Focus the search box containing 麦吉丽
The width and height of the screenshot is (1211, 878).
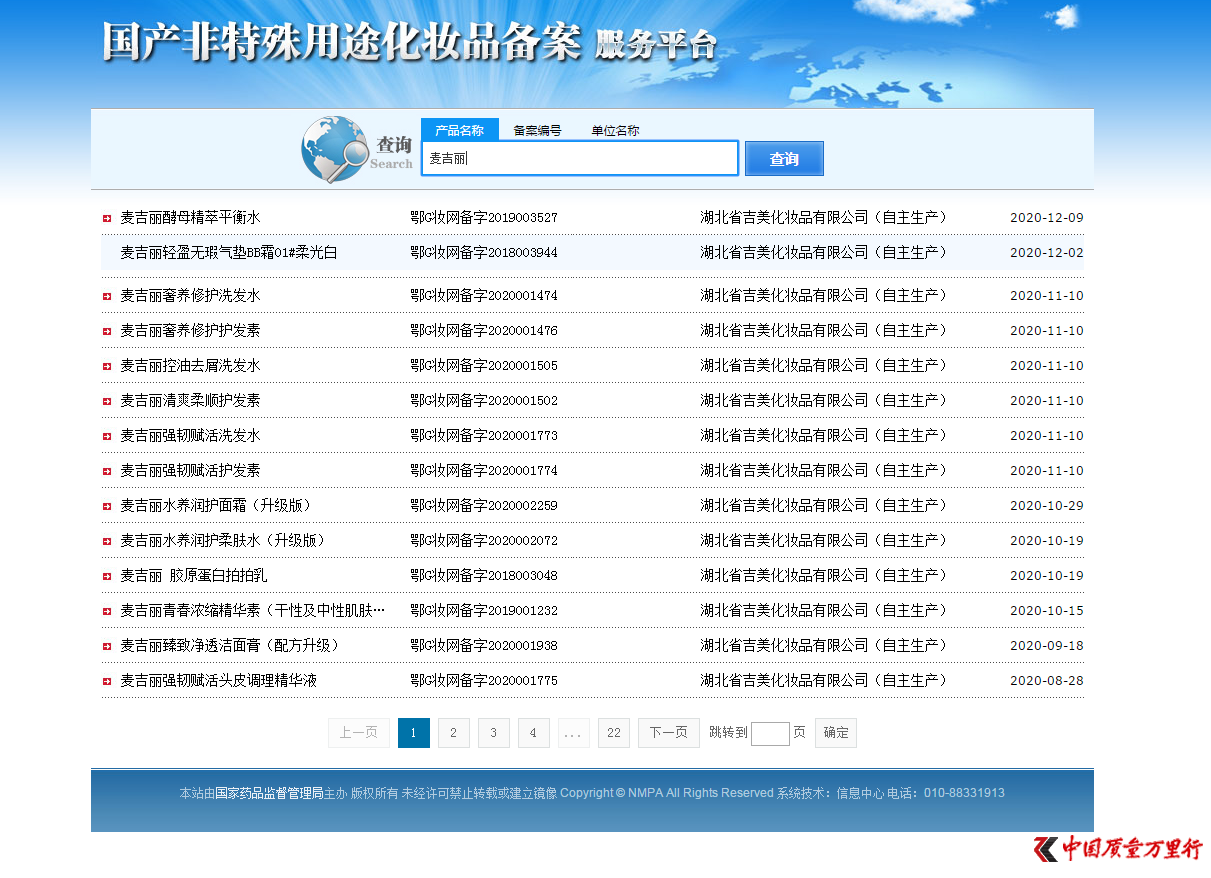tap(580, 158)
